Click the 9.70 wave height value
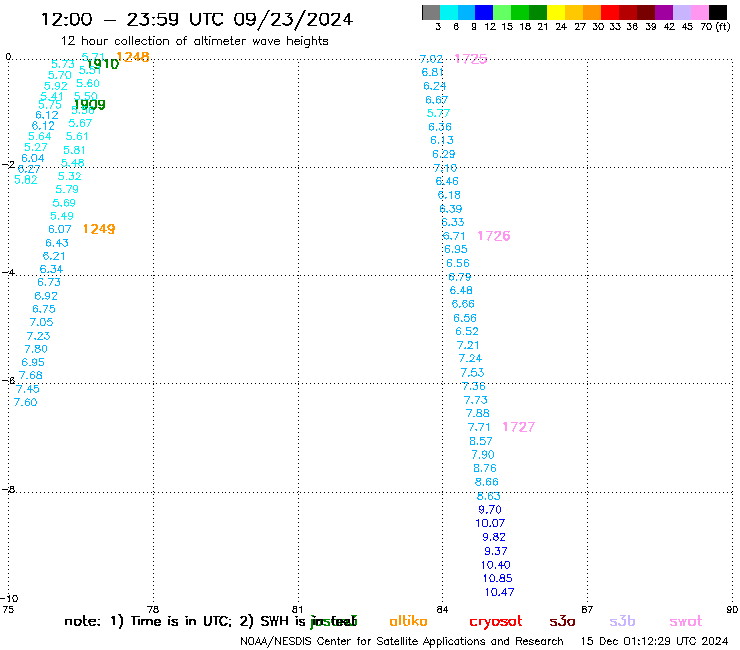The width and height of the screenshot is (740, 650). tap(490, 510)
